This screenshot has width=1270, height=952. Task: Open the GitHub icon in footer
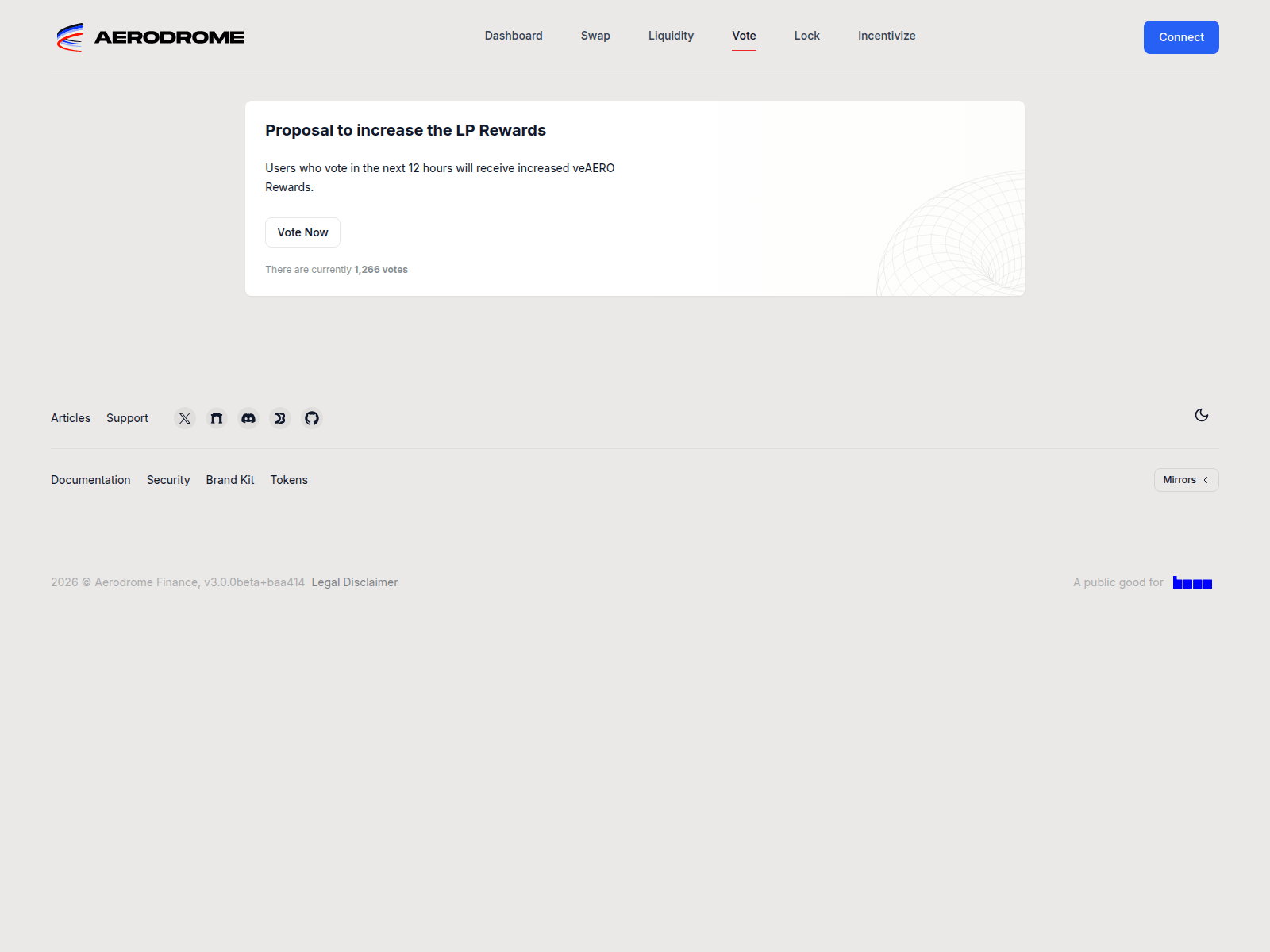click(312, 418)
